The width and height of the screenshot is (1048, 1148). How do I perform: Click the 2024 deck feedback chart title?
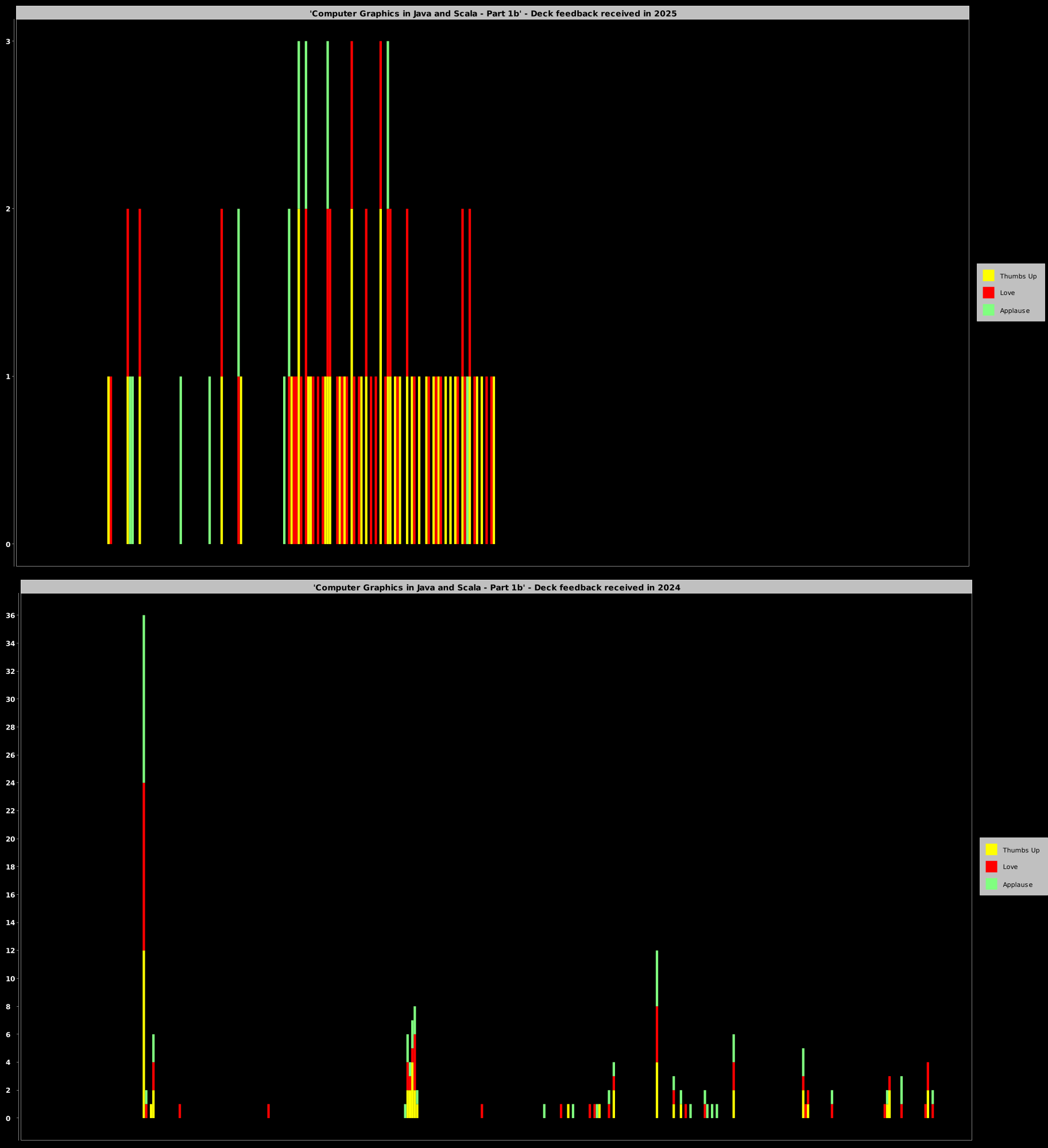point(496,587)
